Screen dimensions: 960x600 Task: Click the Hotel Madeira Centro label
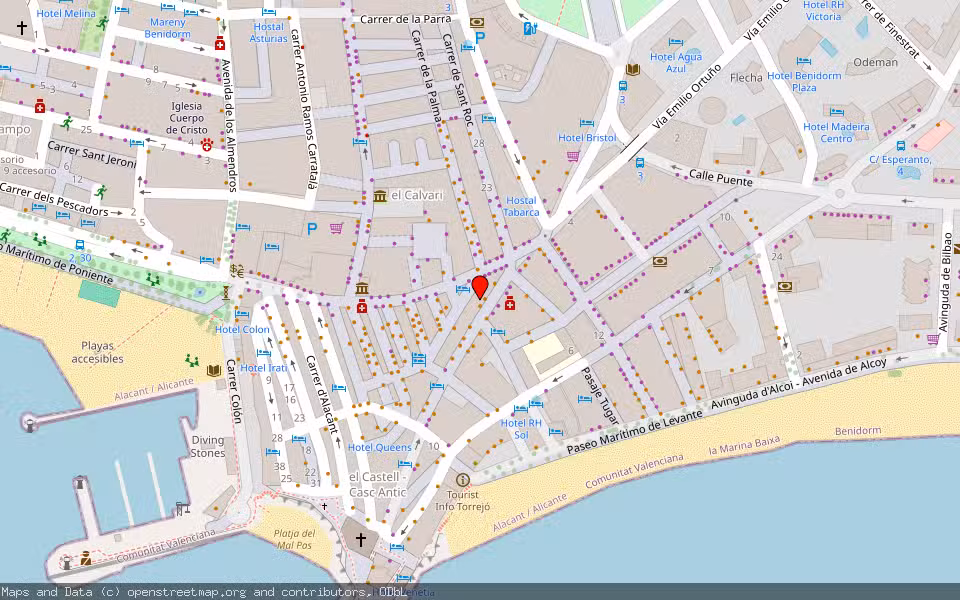(x=836, y=133)
